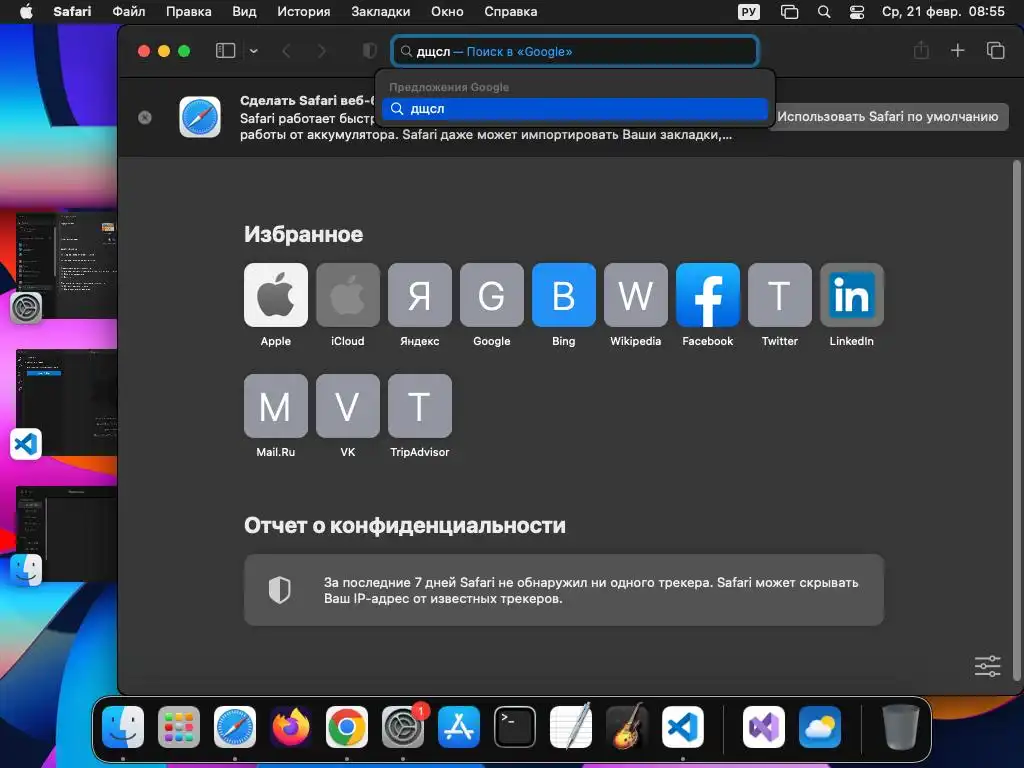Show tab overview
Image resolution: width=1024 pixels, height=768 pixels.
995,50
